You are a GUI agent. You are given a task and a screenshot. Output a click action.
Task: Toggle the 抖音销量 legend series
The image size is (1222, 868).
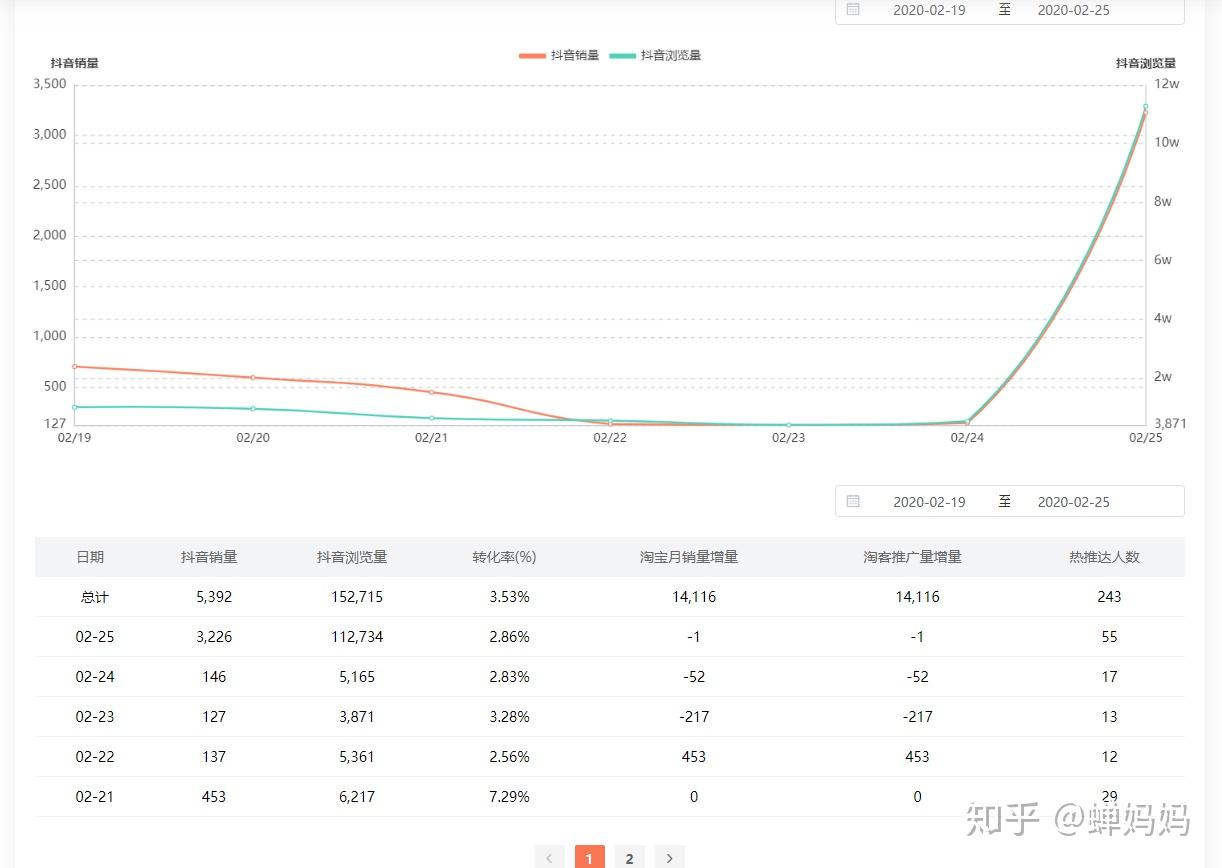point(559,55)
